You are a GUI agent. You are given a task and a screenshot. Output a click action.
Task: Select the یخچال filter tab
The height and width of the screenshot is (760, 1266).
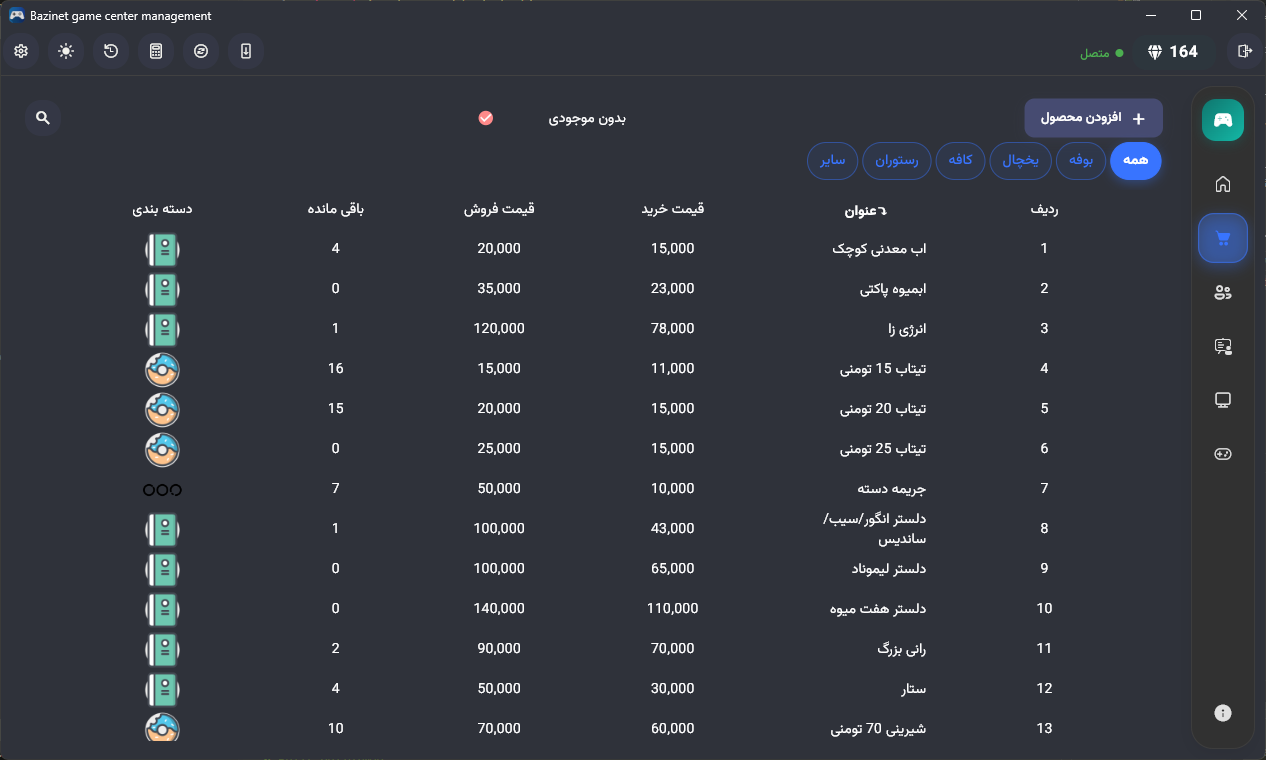(1021, 161)
